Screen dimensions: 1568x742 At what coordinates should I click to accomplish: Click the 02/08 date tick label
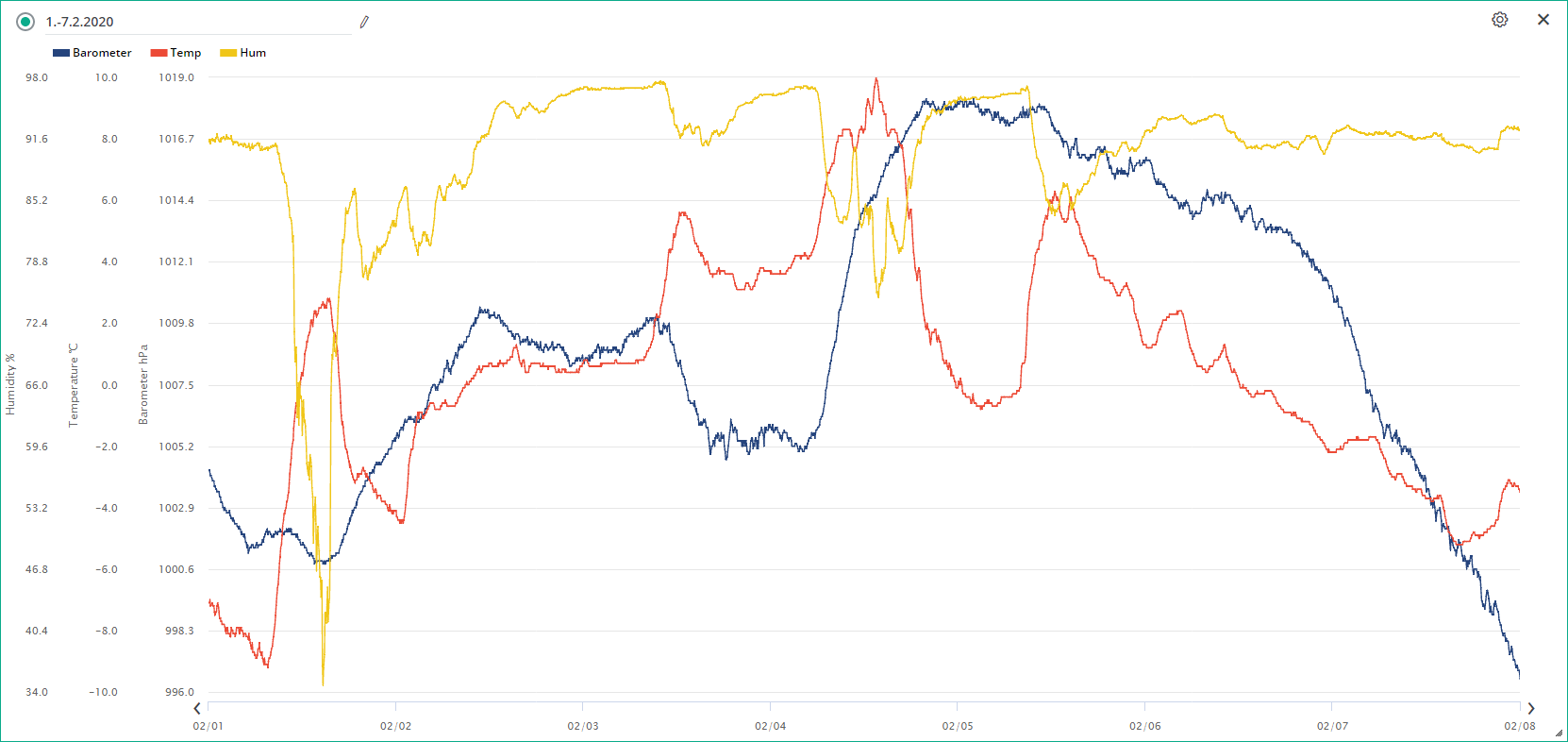click(x=1519, y=726)
